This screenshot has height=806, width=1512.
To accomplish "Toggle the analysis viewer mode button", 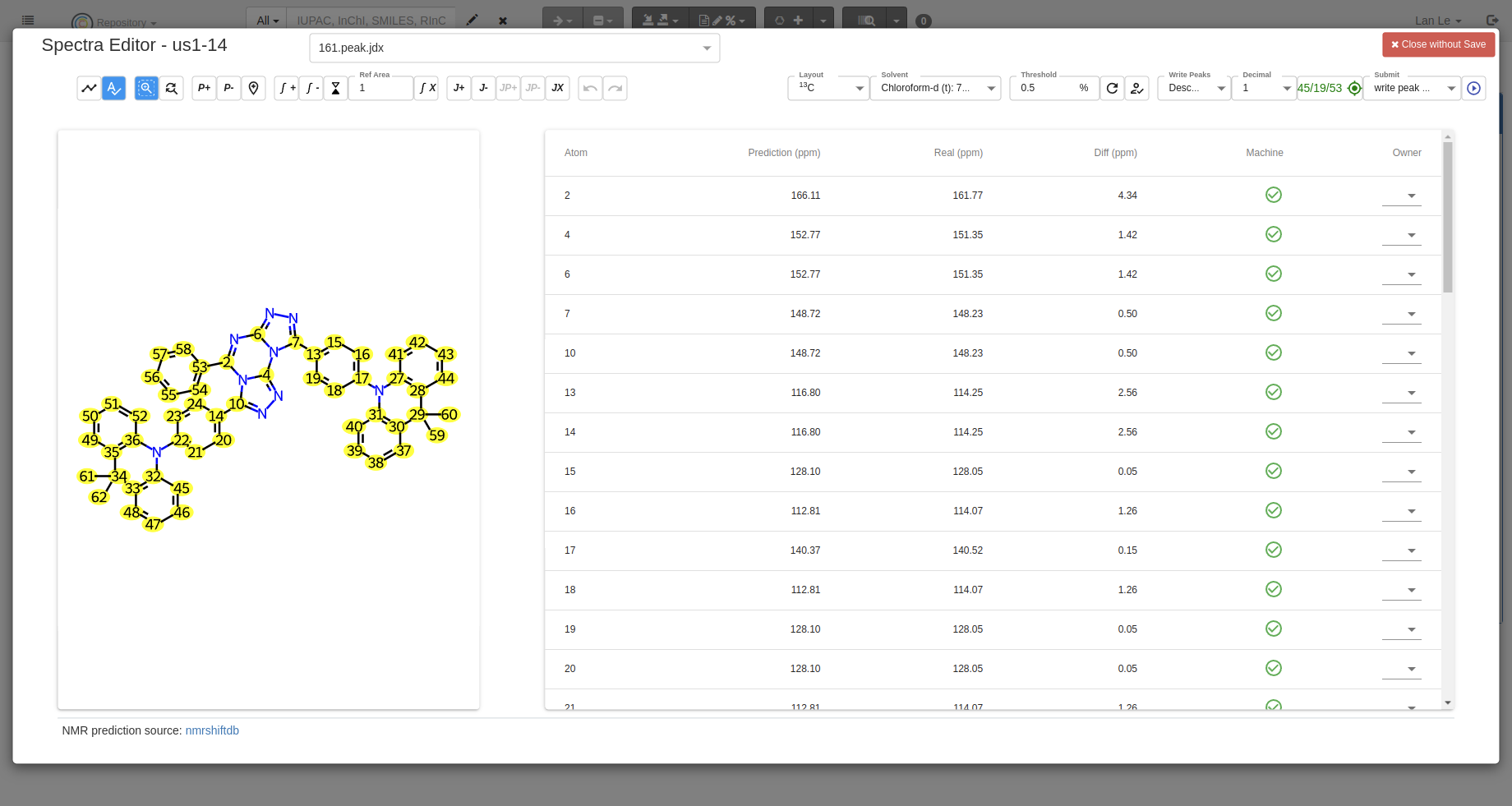I will [113, 88].
